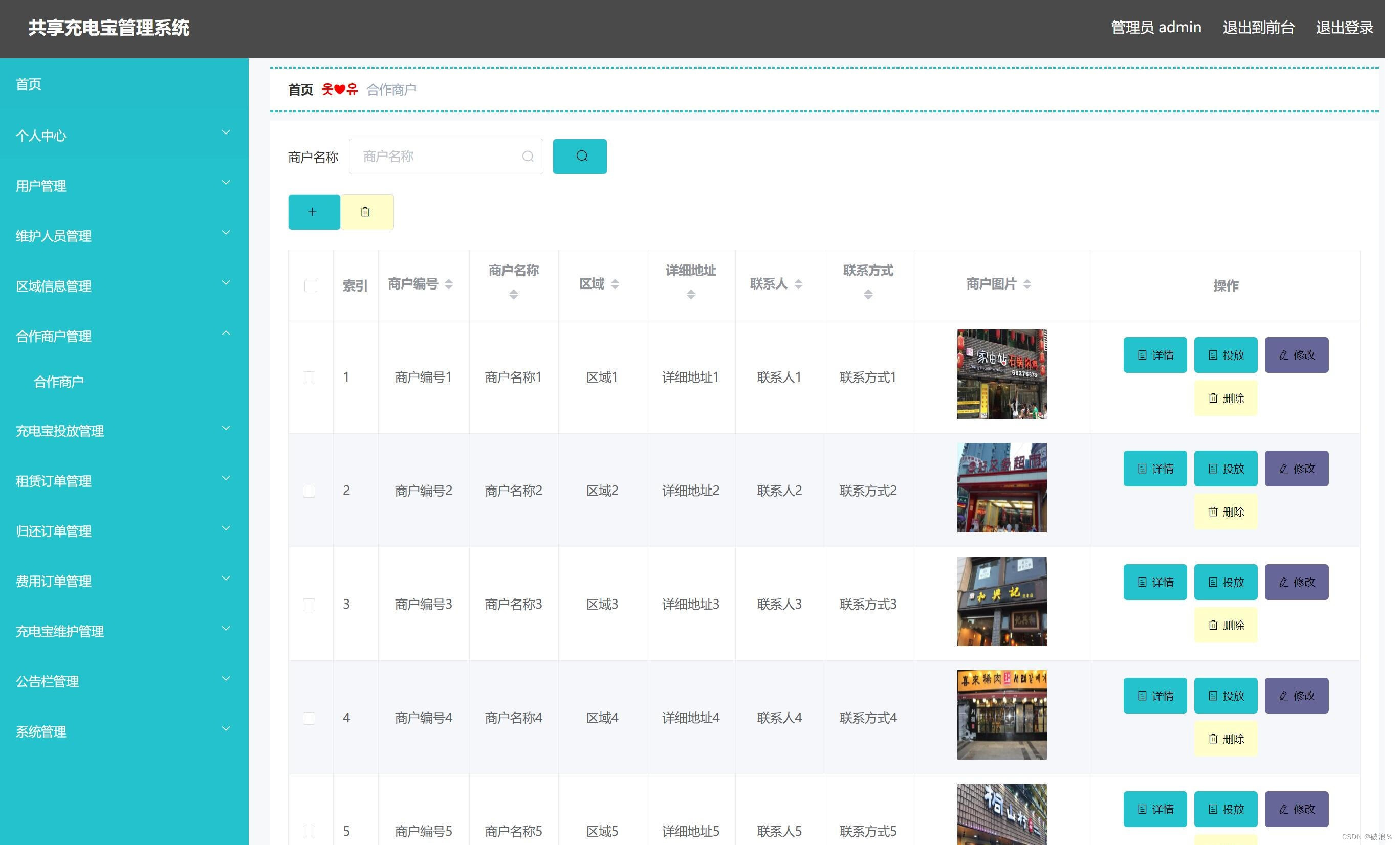Collapse the 合作商户管理 sidebar menu
The width and height of the screenshot is (1400, 845).
click(124, 336)
